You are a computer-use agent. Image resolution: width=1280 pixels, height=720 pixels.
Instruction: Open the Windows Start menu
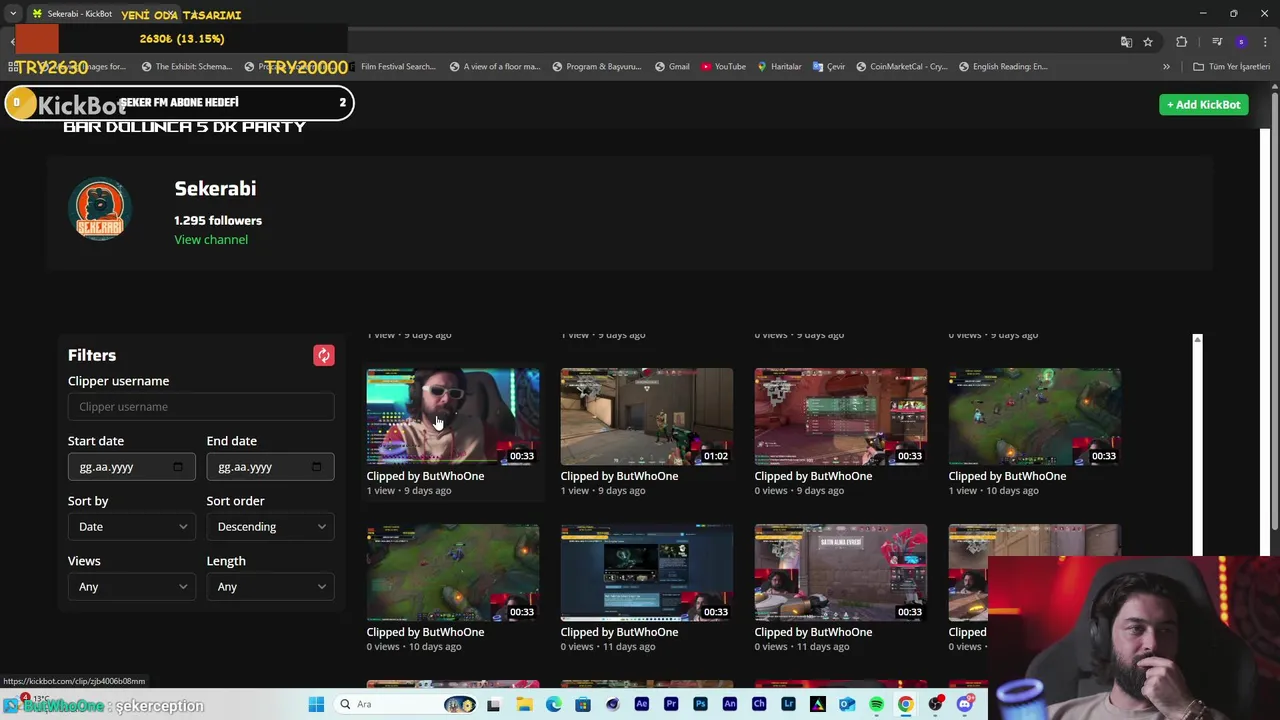pyautogui.click(x=316, y=704)
